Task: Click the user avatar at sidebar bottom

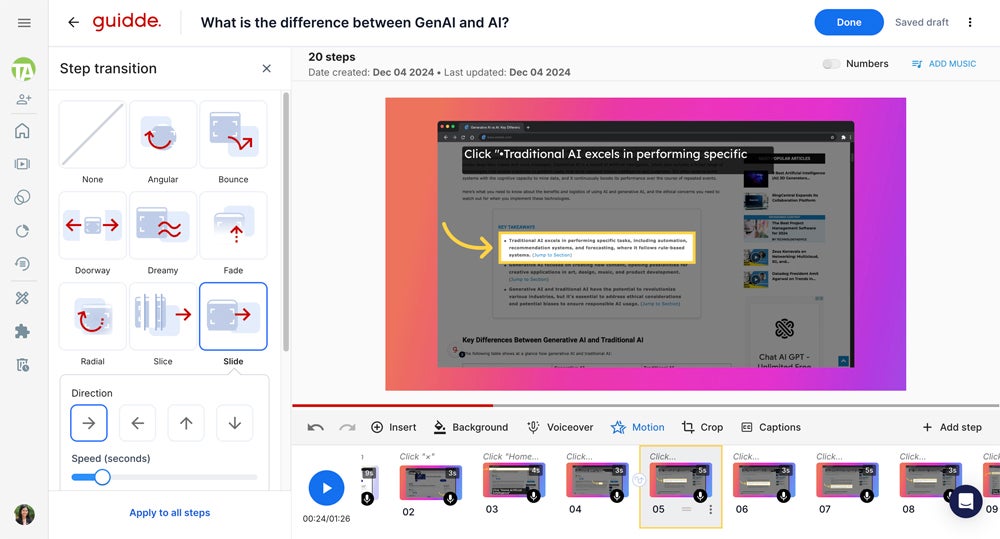Action: [24, 514]
